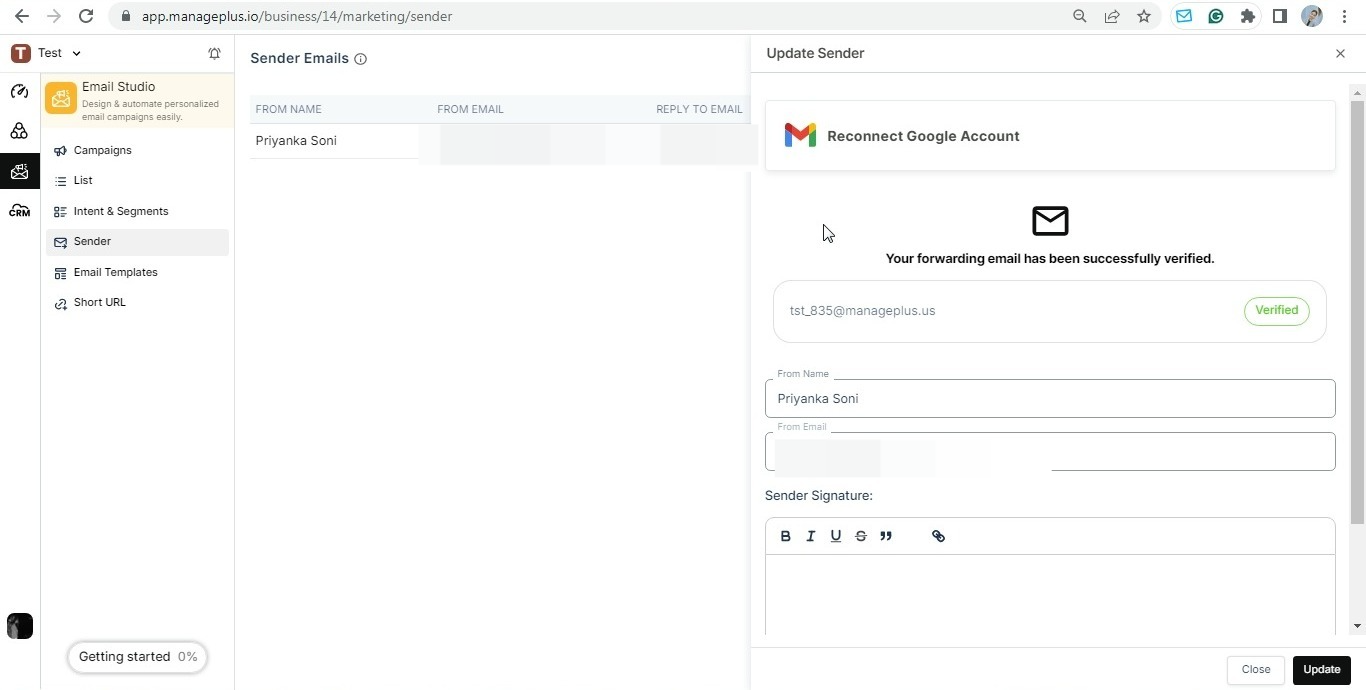
Task: Click the Close button
Action: pyautogui.click(x=1256, y=670)
